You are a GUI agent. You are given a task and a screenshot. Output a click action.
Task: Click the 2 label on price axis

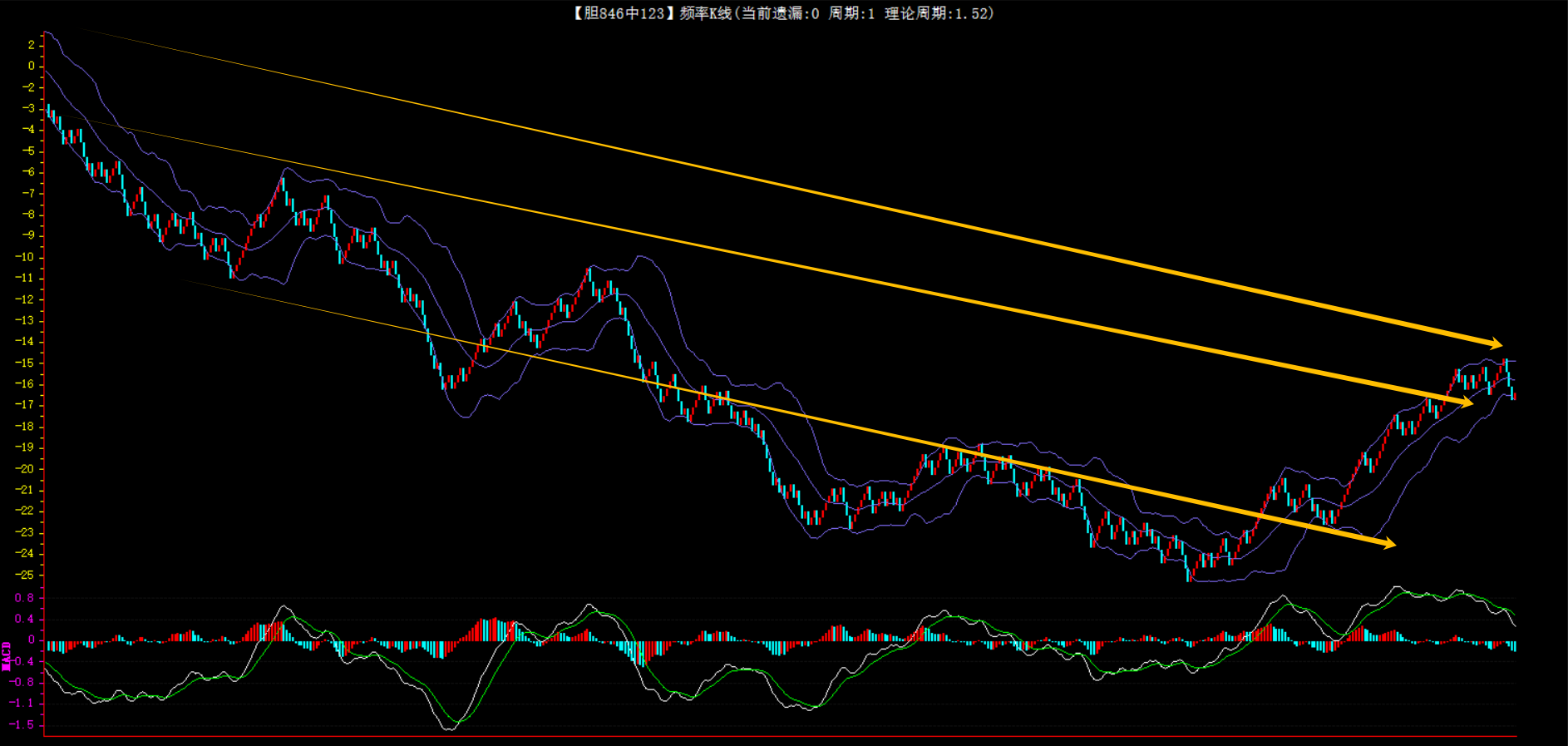pos(31,45)
